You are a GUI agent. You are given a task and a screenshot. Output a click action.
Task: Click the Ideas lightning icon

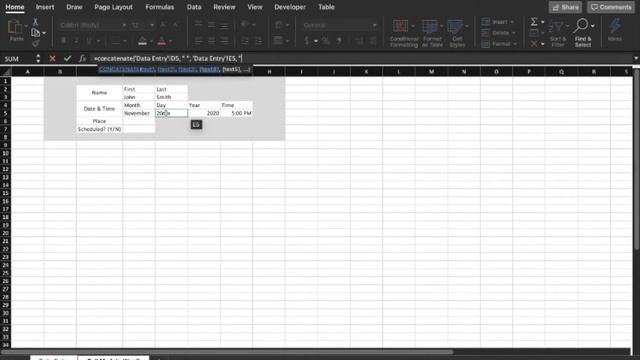[615, 30]
